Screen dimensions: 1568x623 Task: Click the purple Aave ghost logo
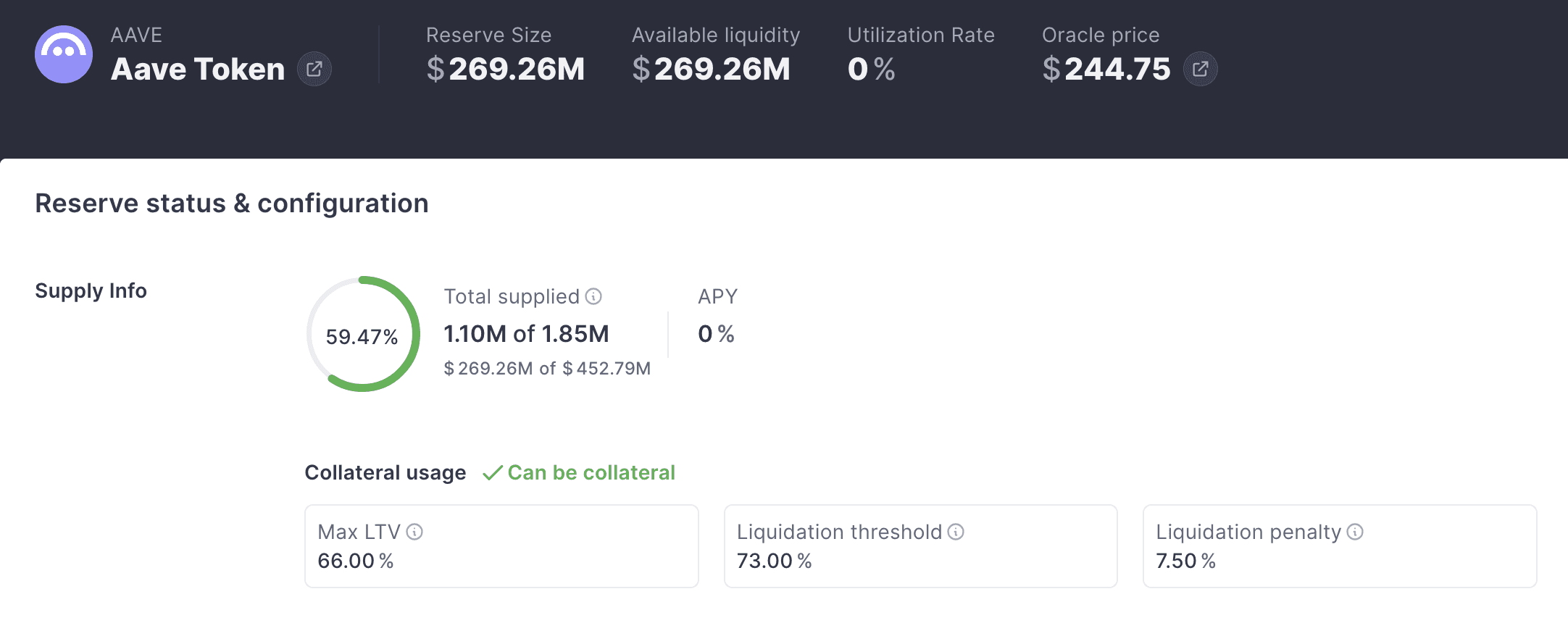(x=64, y=54)
